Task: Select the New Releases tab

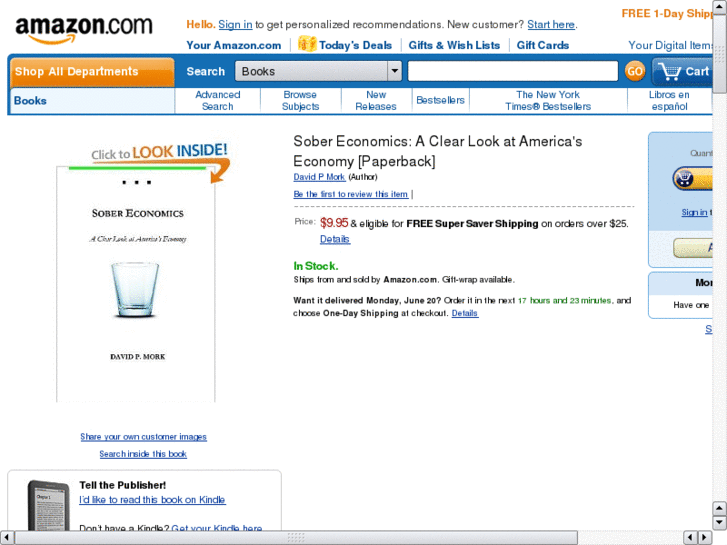Action: pyautogui.click(x=376, y=101)
